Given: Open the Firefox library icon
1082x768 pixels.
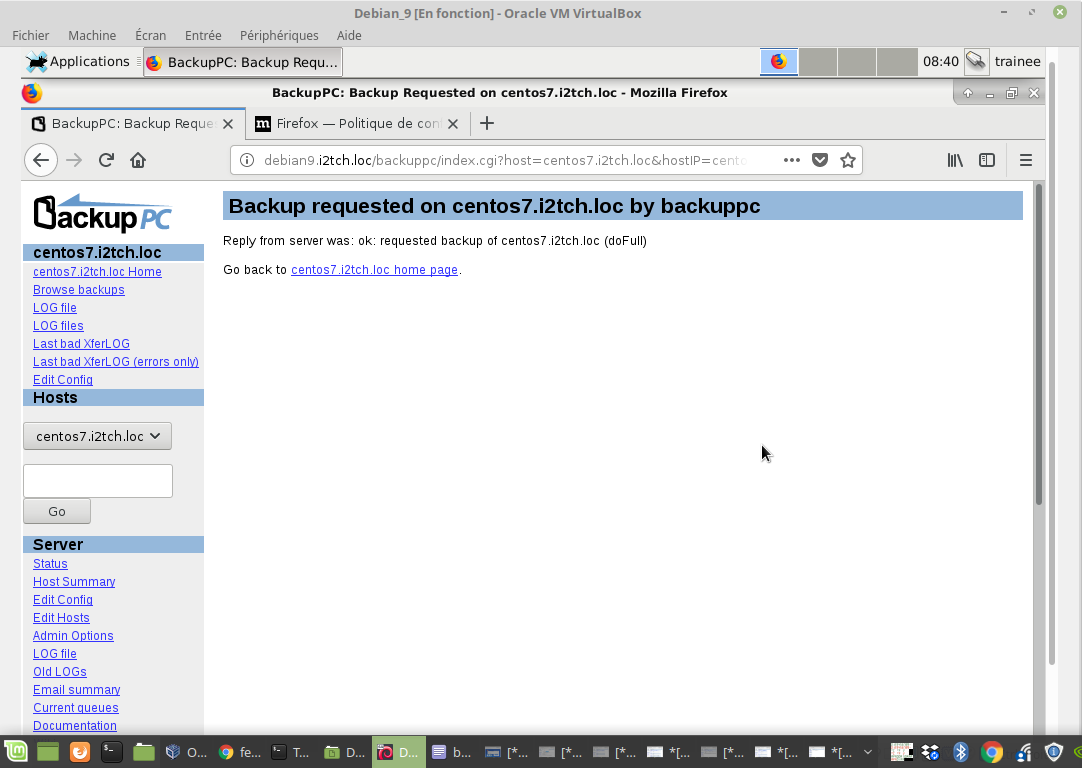Looking at the screenshot, I should (955, 160).
